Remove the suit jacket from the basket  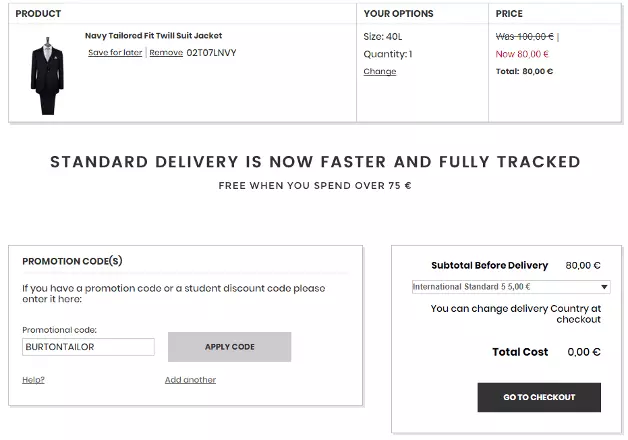pyautogui.click(x=166, y=53)
